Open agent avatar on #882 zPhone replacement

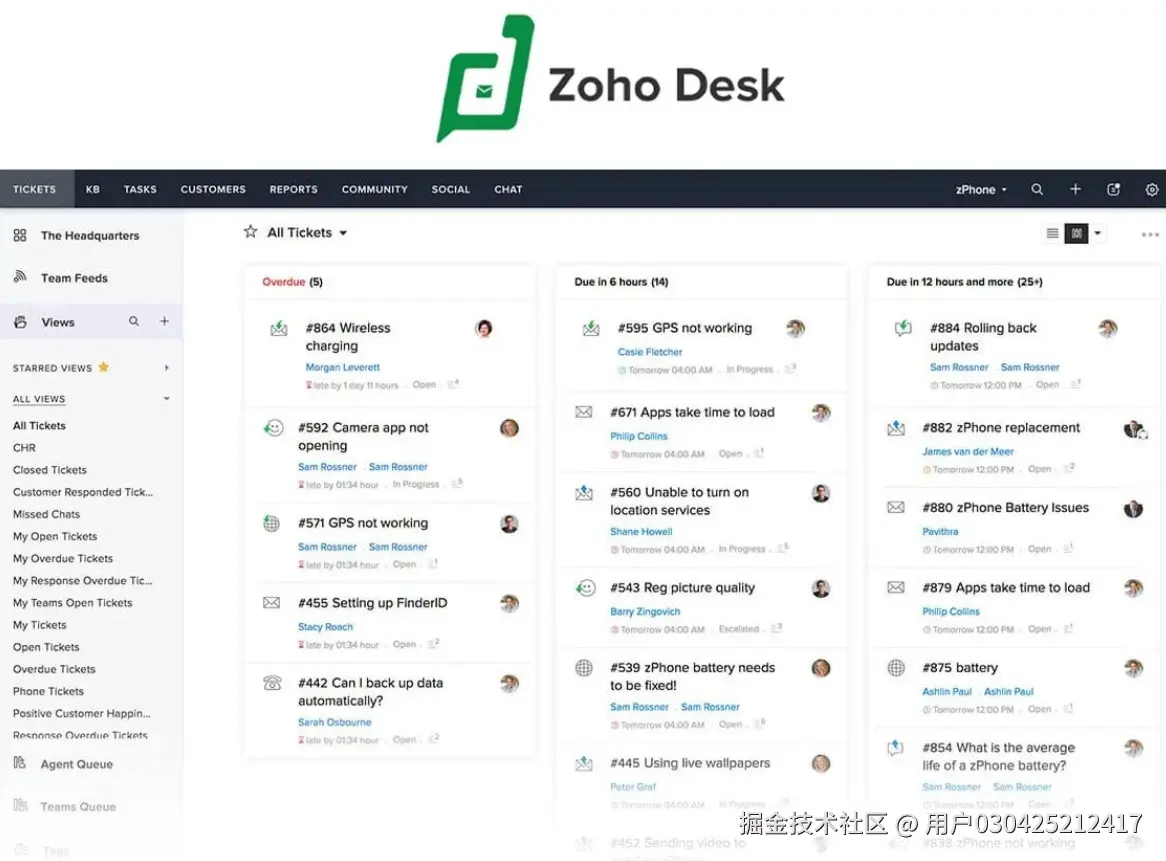pyautogui.click(x=1134, y=429)
